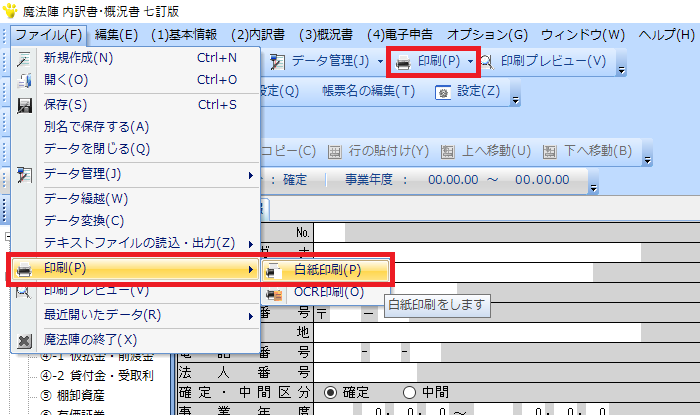Open the オプション(G) menu
This screenshot has width=700, height=415.
click(x=487, y=34)
